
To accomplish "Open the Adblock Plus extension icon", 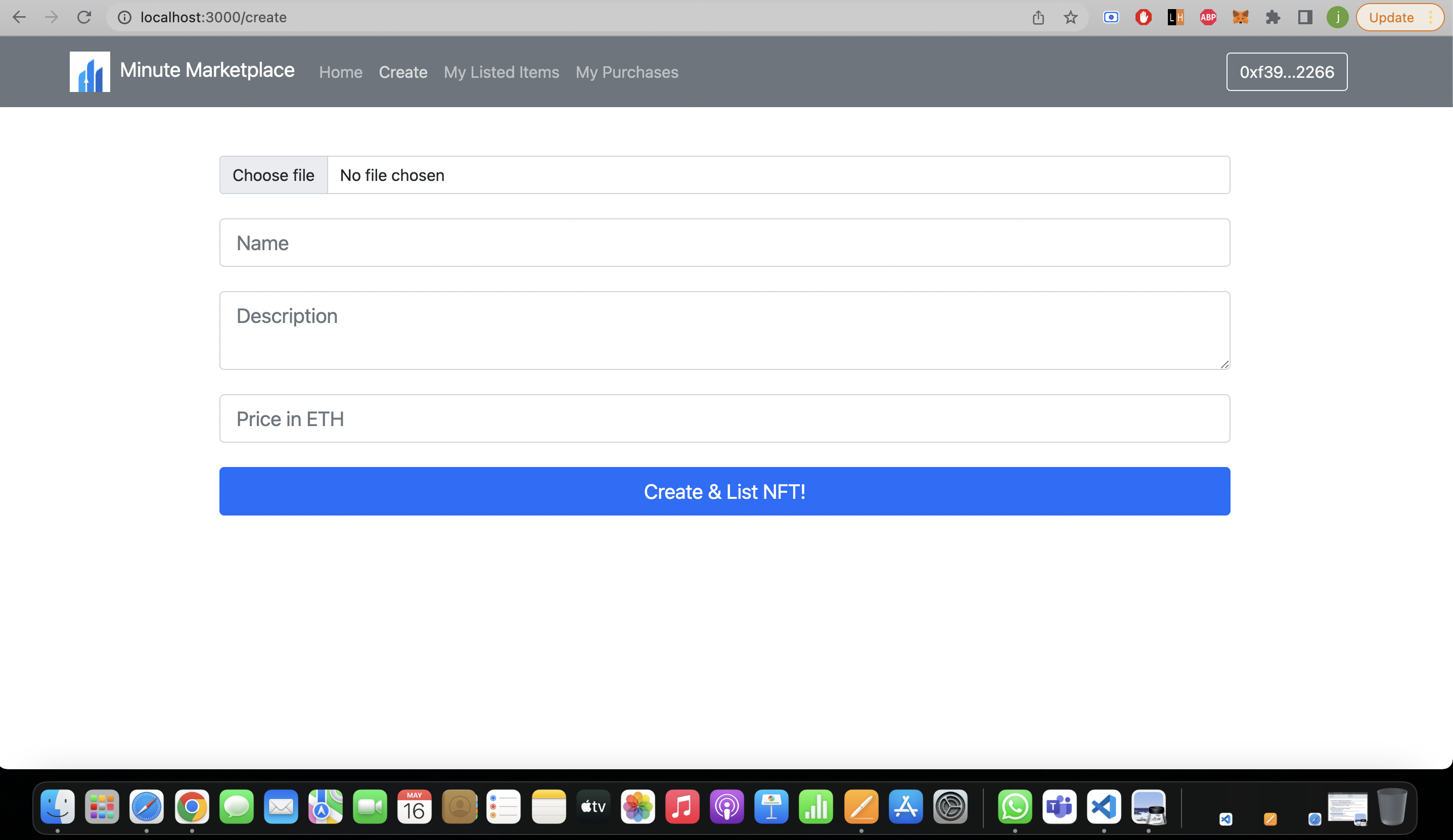I will (1208, 17).
